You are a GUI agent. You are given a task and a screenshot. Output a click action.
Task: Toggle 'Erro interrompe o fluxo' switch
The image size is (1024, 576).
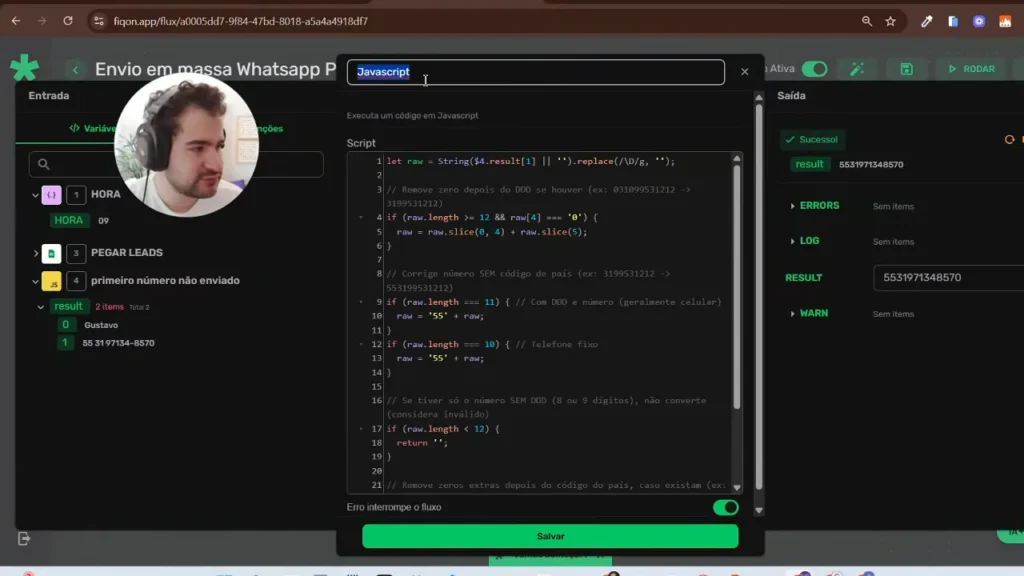click(725, 508)
